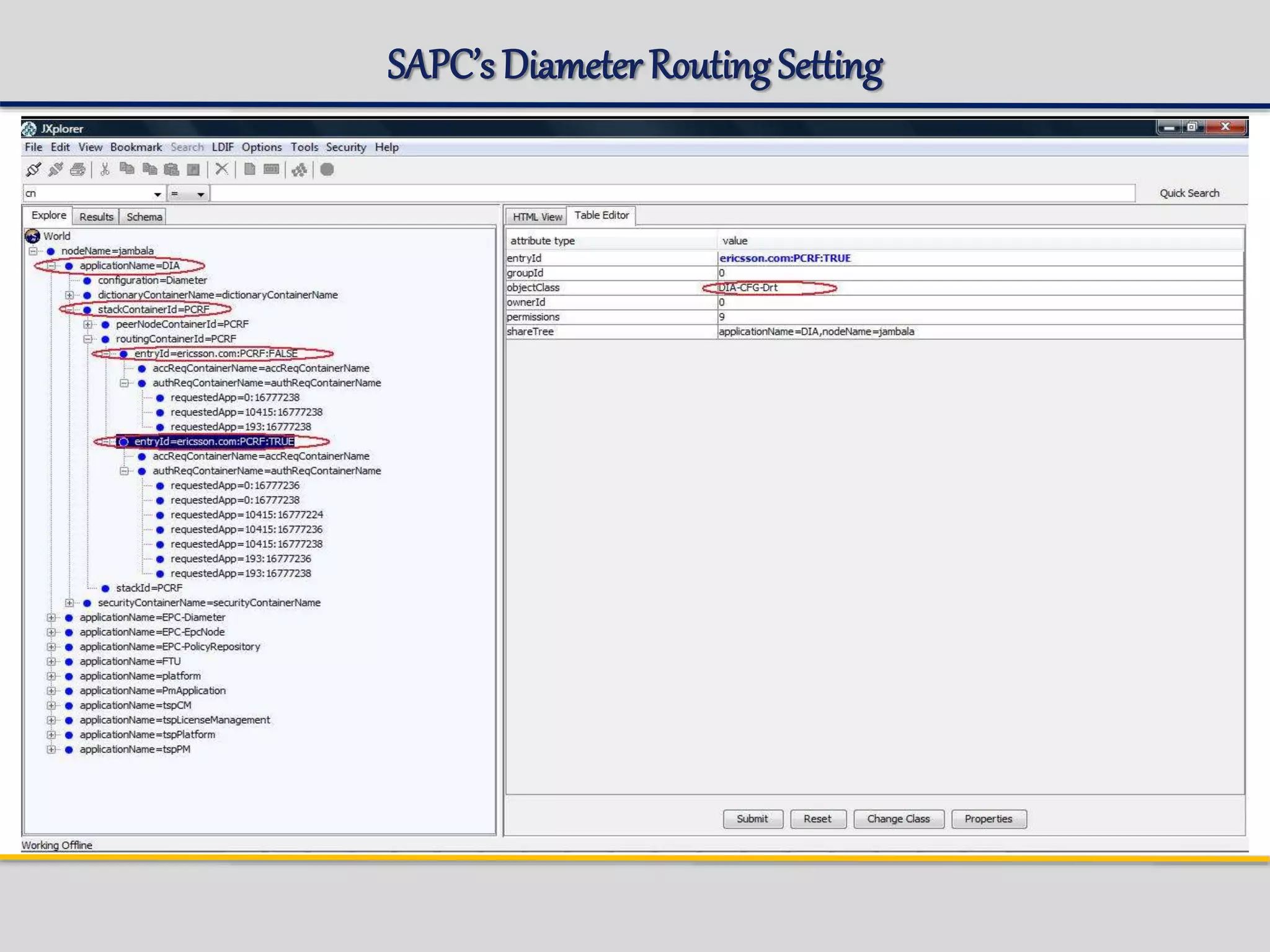Select stackId=PCRF tree entry

pos(149,588)
